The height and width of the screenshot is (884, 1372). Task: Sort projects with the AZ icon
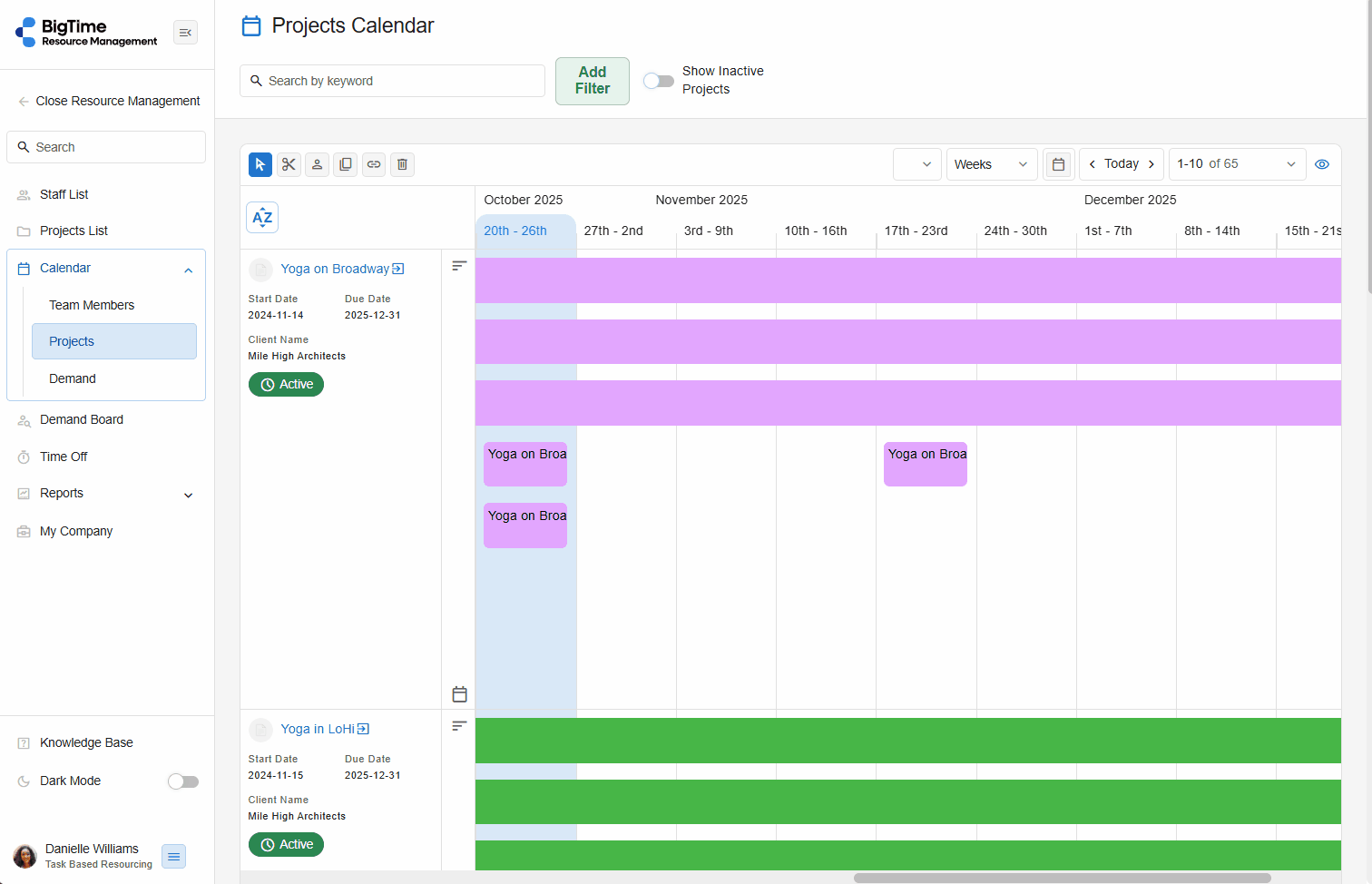coord(262,218)
